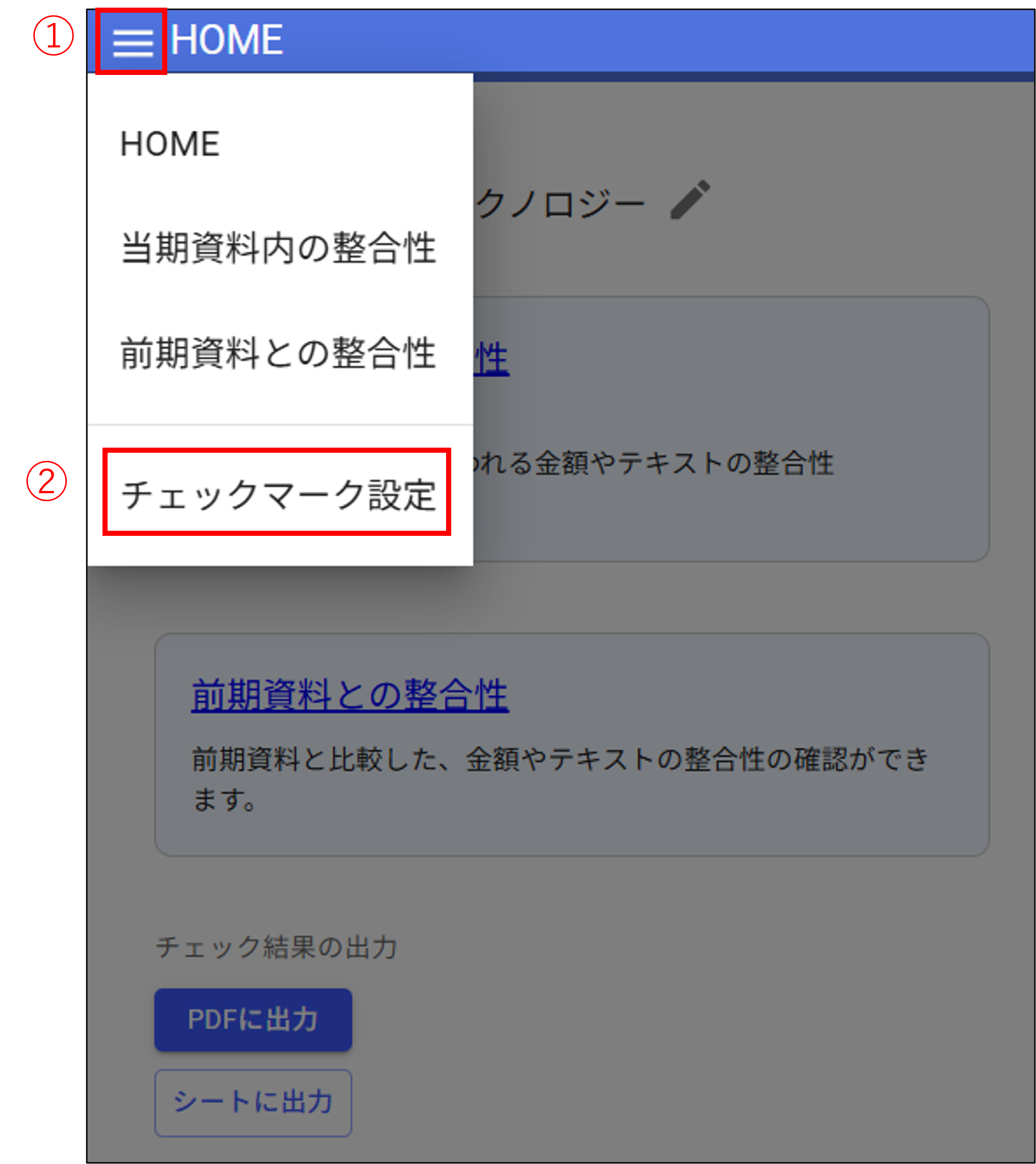Image resolution: width=1036 pixels, height=1164 pixels.
Task: Choose 前期資料との整合性 in the menu
Action: coord(278,353)
